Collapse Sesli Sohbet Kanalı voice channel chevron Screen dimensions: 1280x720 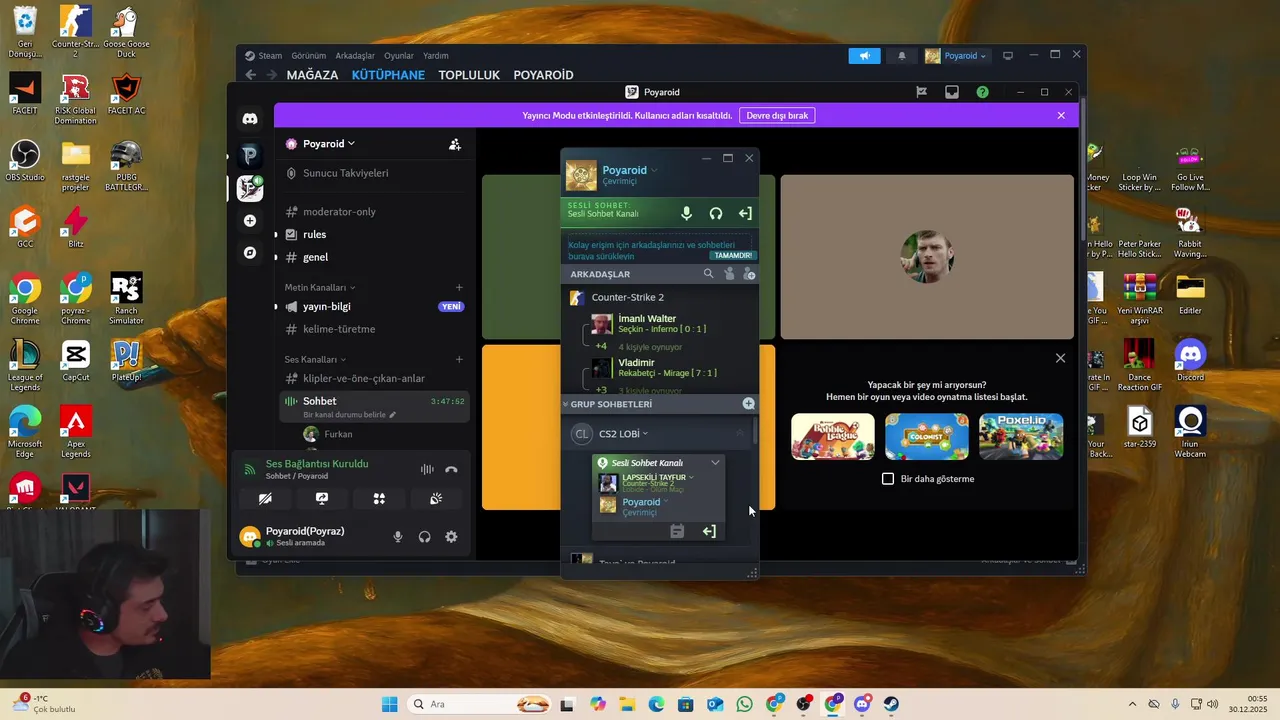point(715,463)
